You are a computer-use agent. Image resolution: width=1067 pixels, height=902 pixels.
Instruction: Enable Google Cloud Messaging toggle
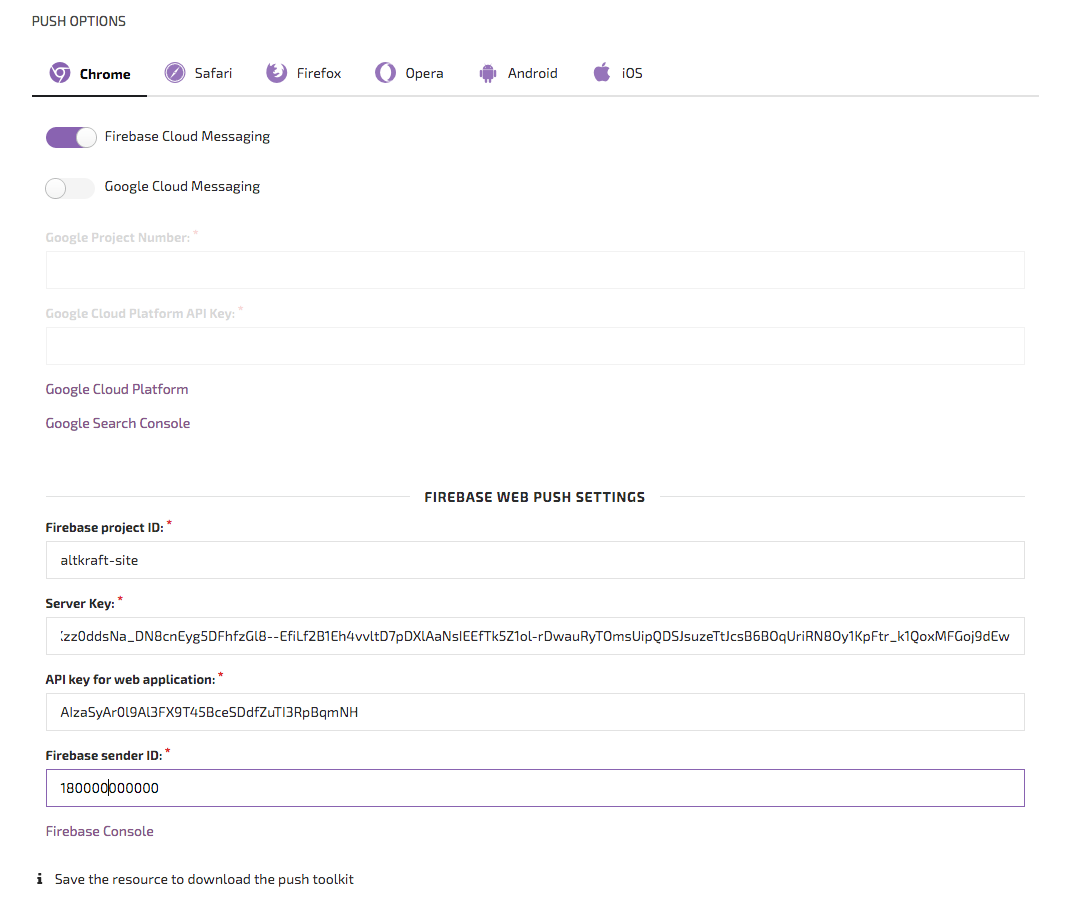point(69,188)
